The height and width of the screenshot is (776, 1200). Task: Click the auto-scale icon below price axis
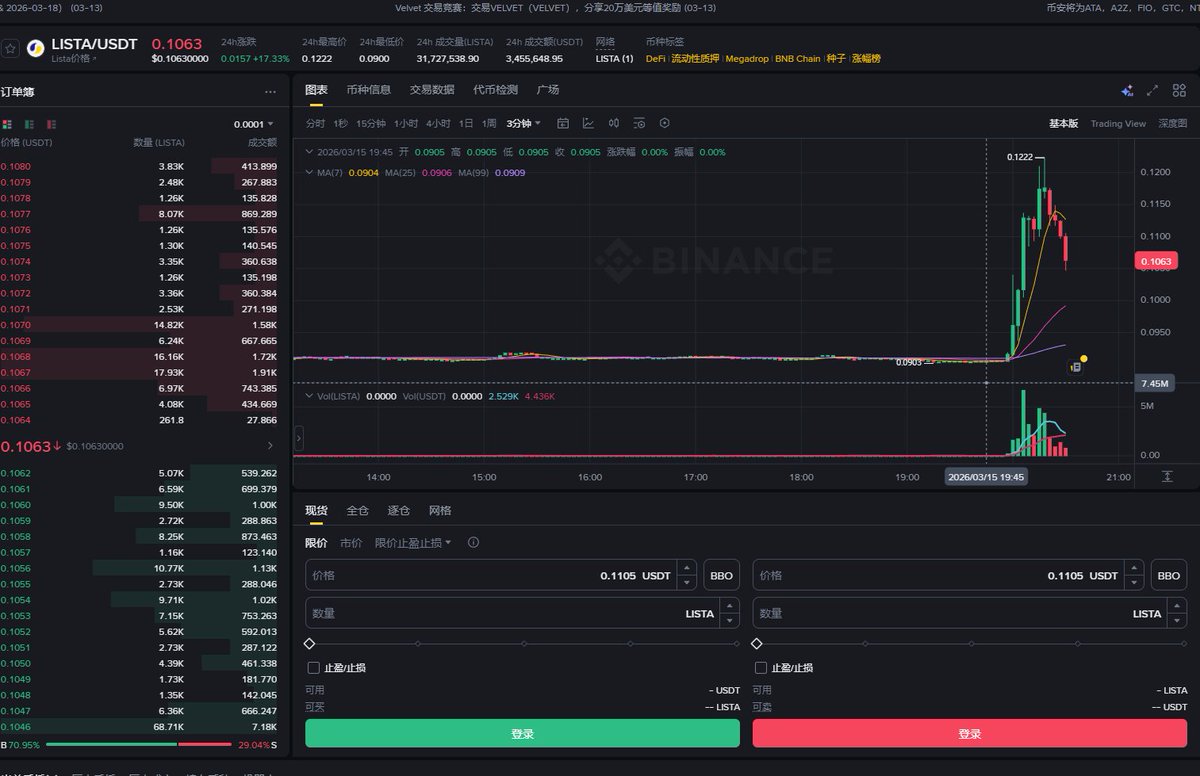(x=1167, y=476)
